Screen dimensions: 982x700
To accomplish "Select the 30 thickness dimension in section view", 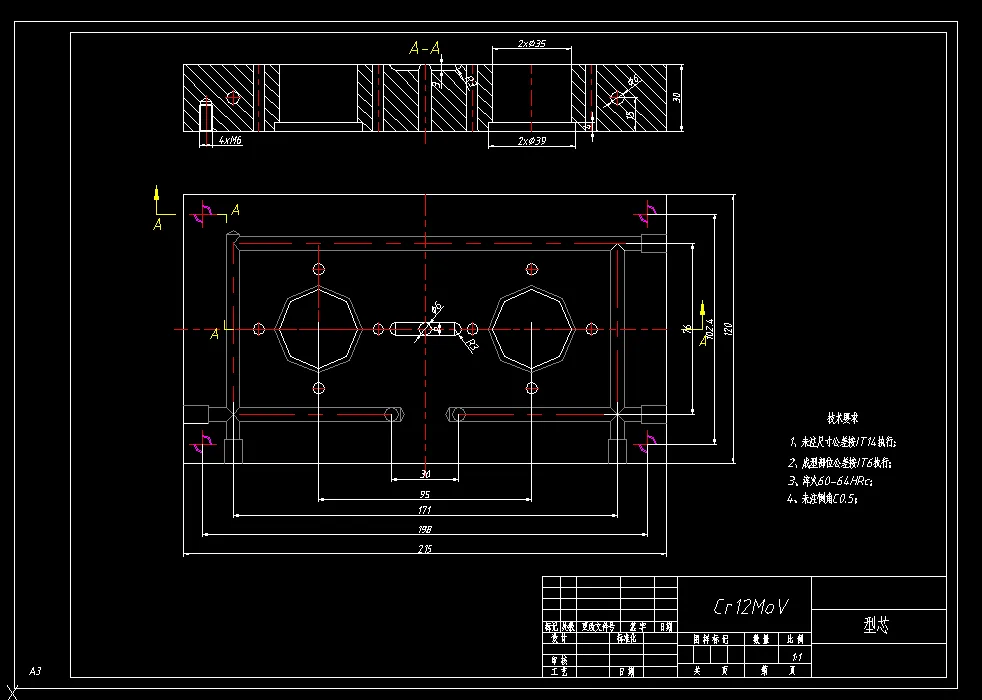I will pyautogui.click(x=676, y=98).
